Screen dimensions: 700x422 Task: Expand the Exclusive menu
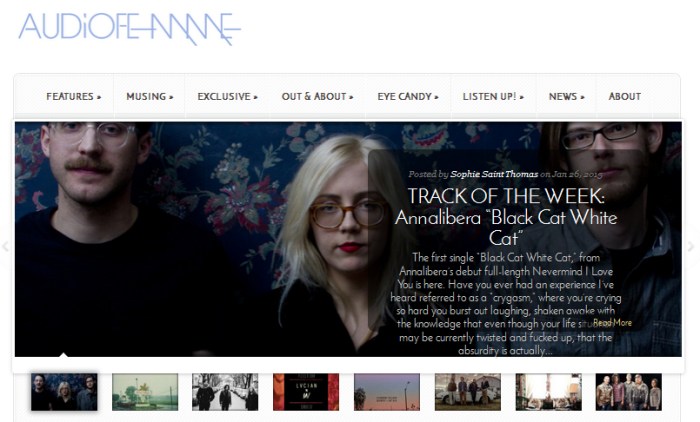tap(228, 96)
